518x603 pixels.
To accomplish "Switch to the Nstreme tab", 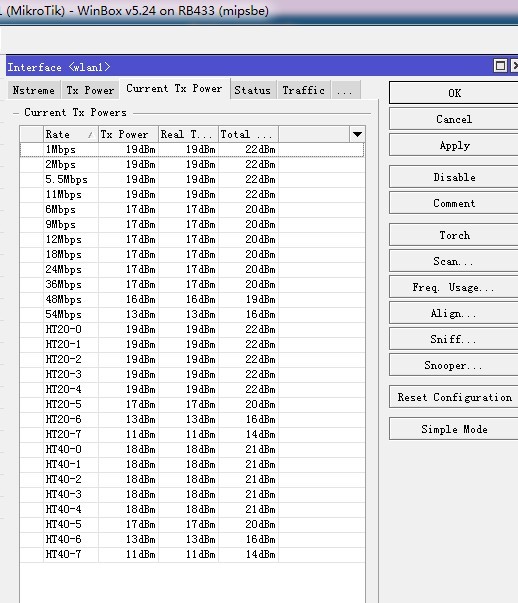I will tap(33, 90).
